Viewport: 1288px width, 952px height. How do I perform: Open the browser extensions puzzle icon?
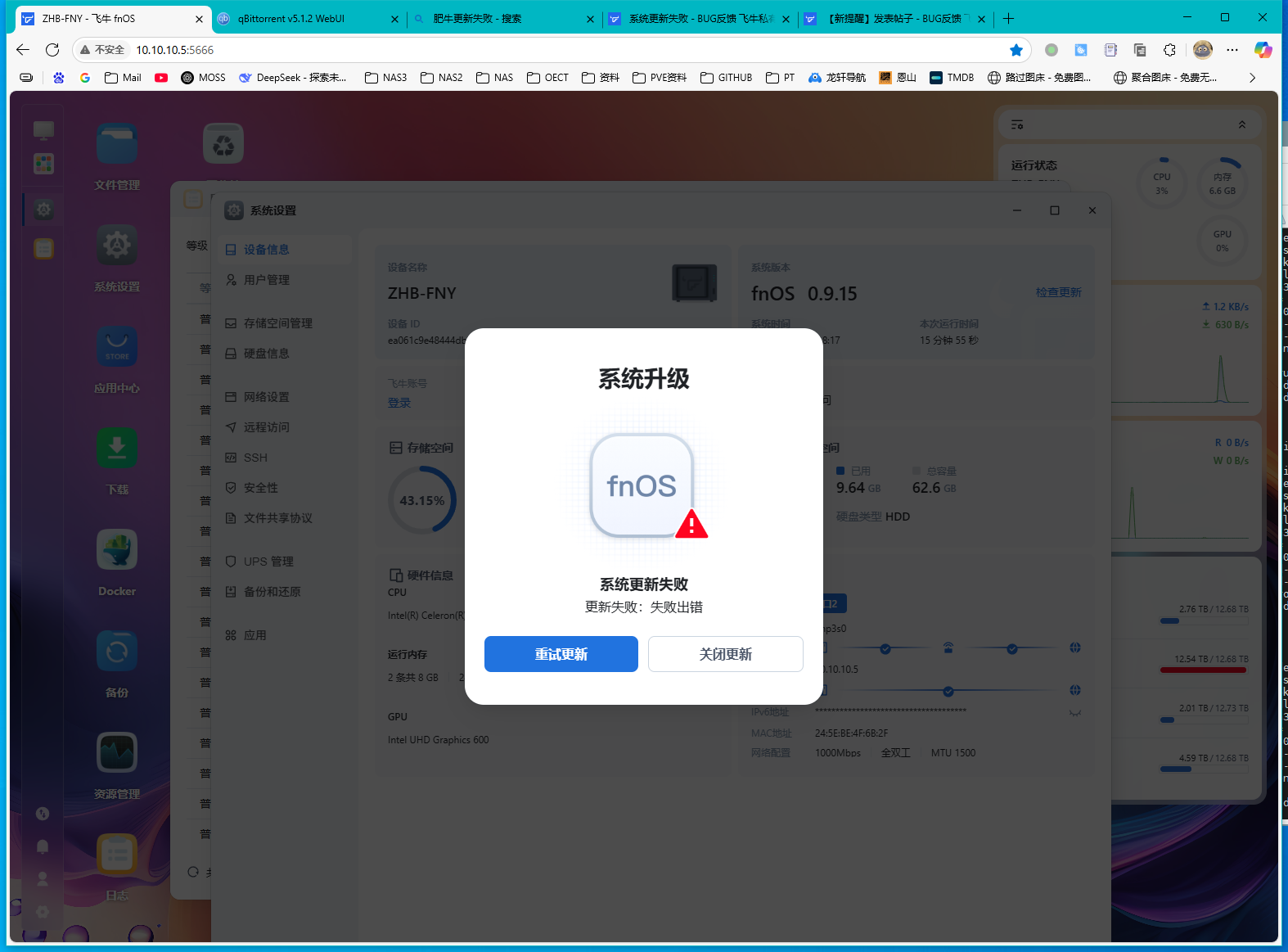coord(1169,50)
